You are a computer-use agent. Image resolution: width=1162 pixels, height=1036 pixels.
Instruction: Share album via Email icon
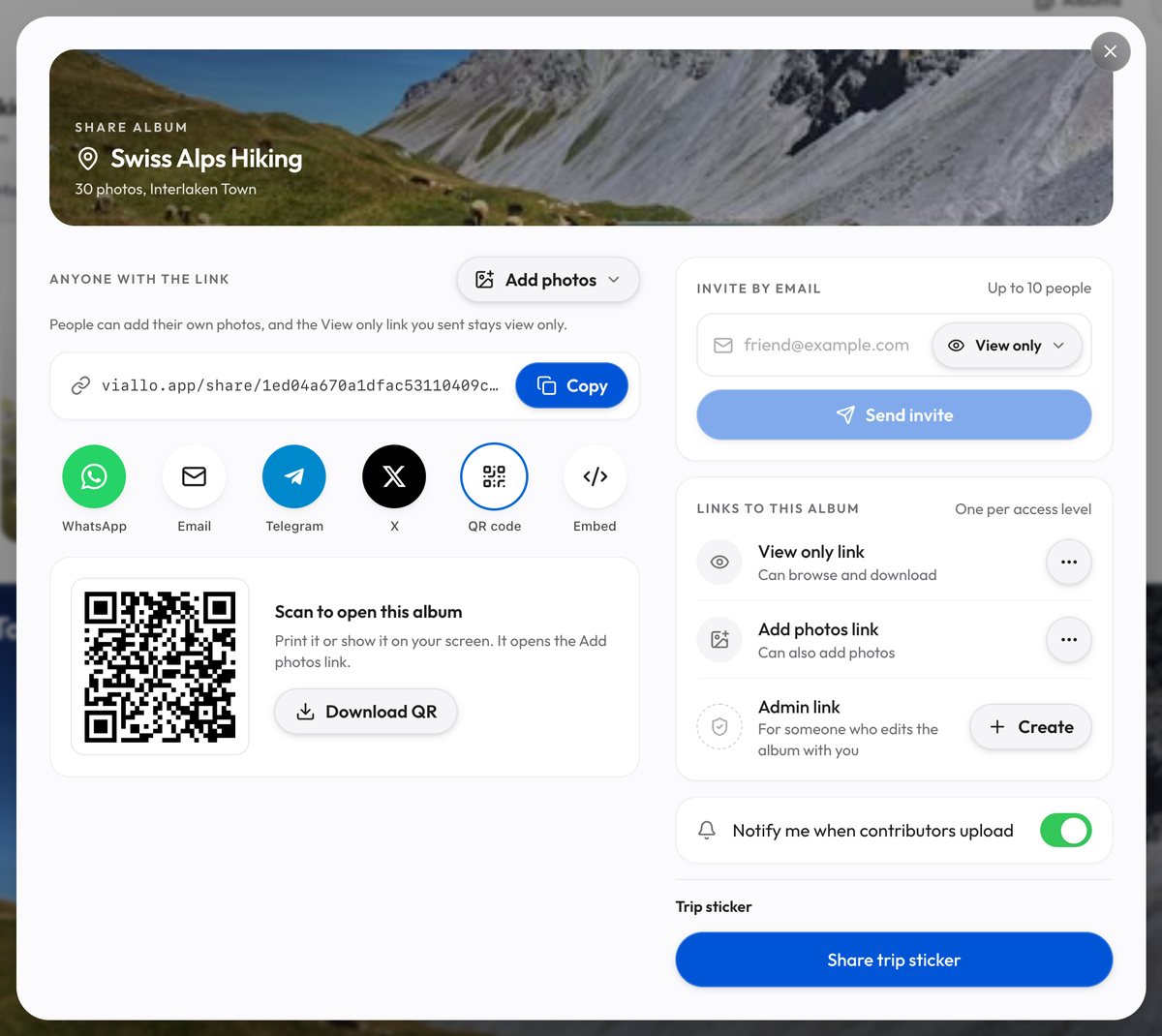click(x=194, y=476)
